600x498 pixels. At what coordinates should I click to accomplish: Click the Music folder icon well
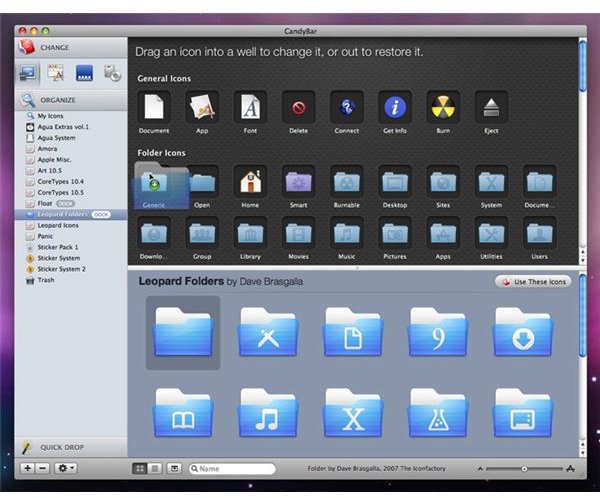tap(347, 233)
